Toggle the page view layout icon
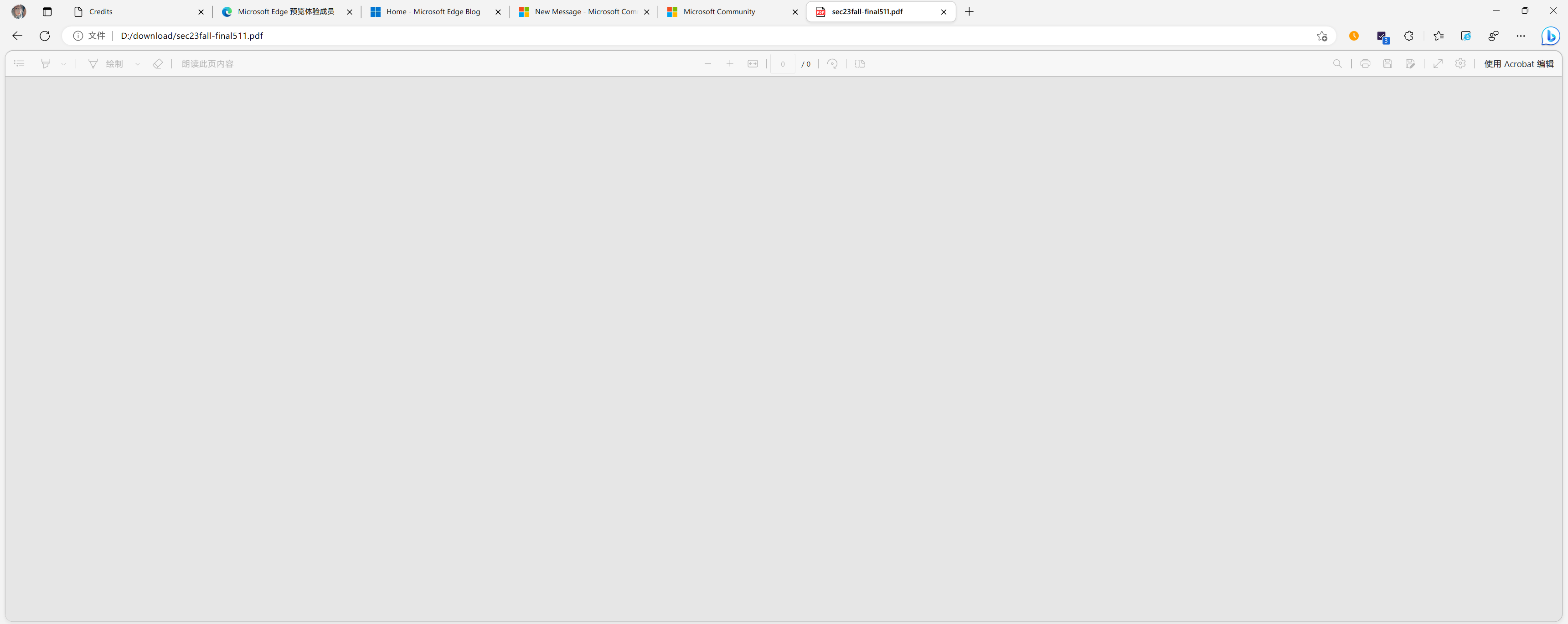 point(860,63)
